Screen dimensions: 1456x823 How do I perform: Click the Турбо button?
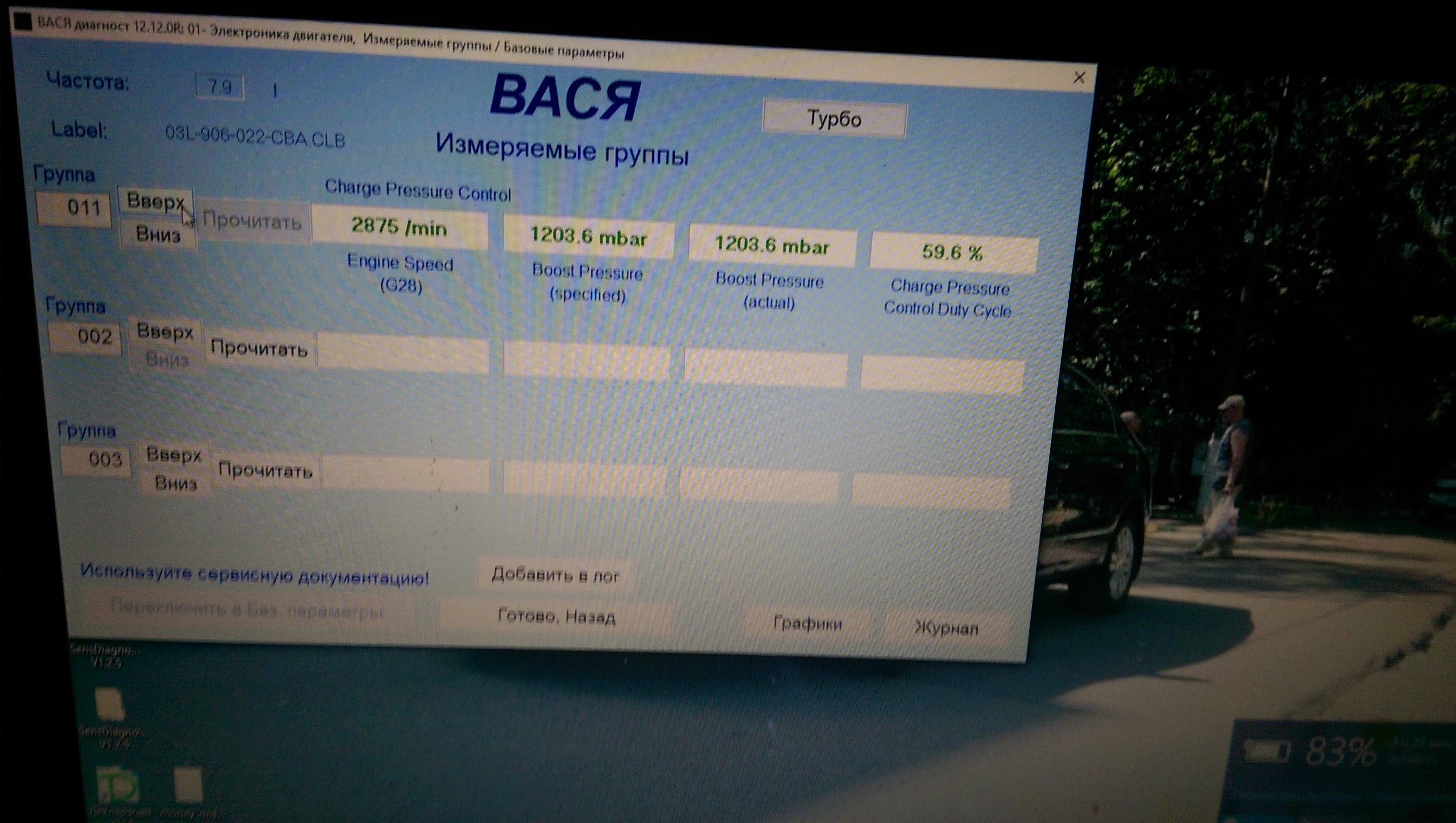tap(834, 119)
